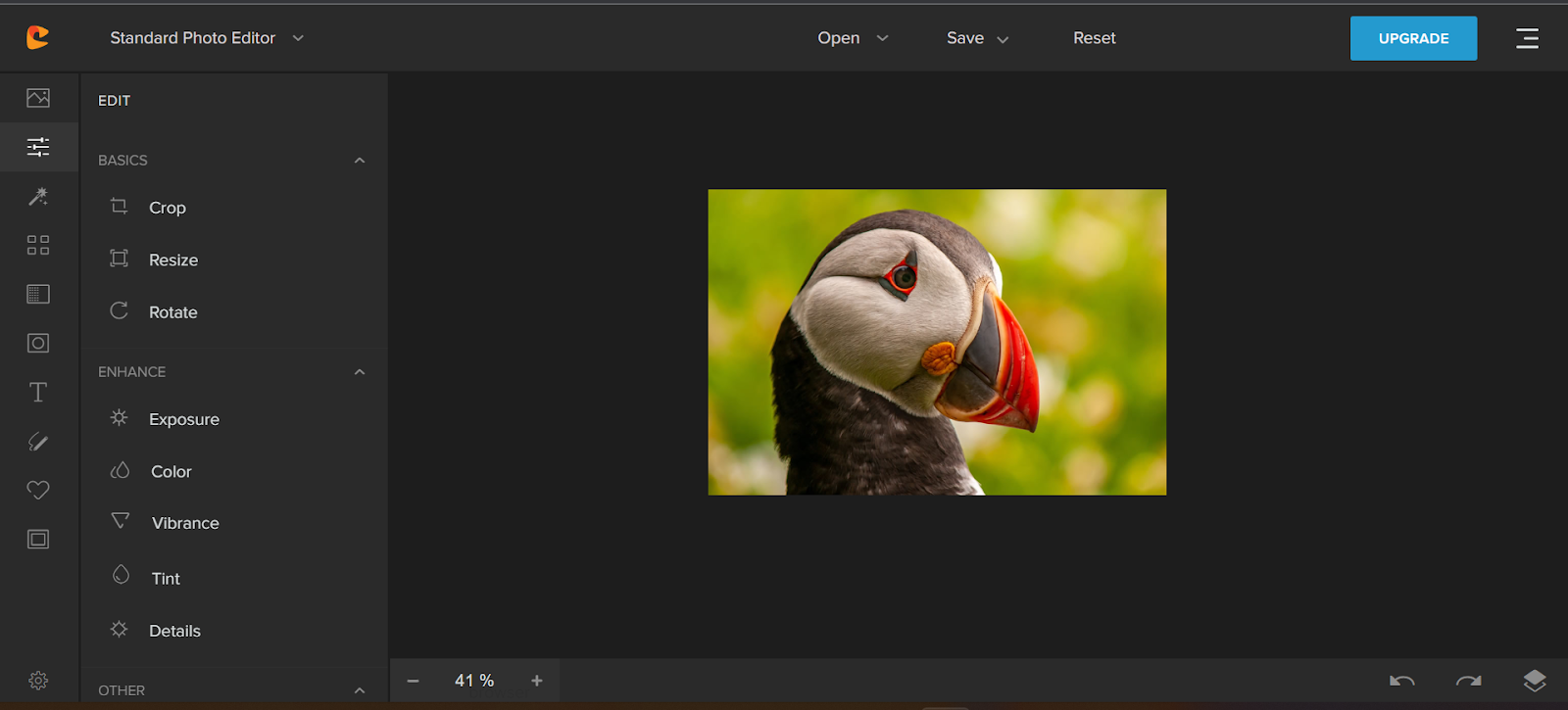This screenshot has width=1568, height=710.
Task: Click the blue UPGRADE button
Action: 1413,38
